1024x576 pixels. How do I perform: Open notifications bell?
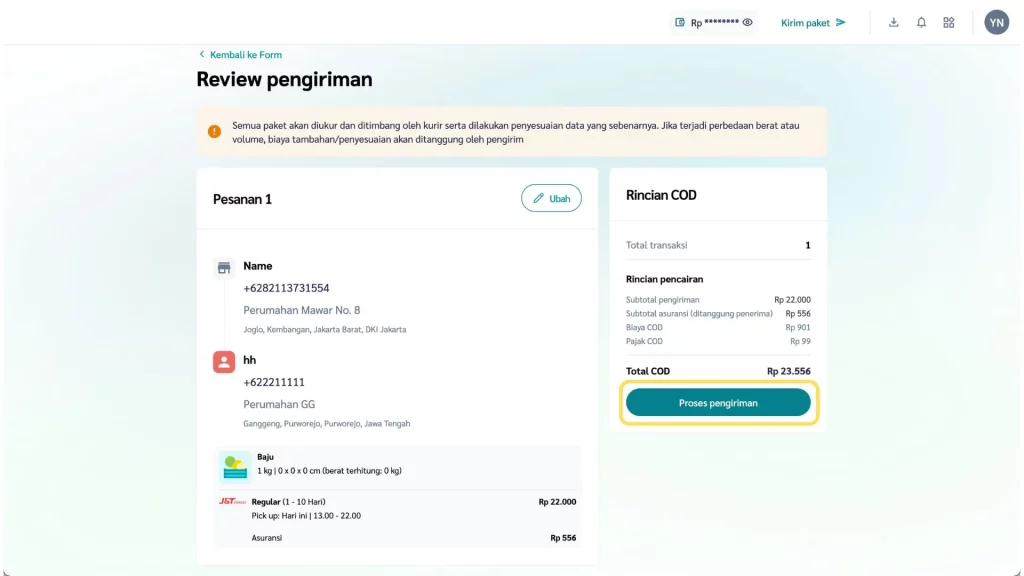pos(921,22)
